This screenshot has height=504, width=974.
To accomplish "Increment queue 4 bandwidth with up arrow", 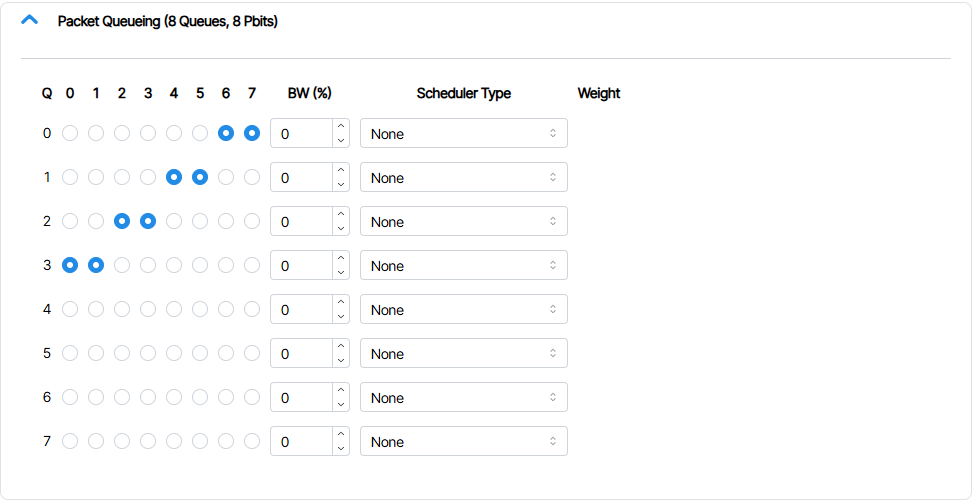I will point(341,302).
